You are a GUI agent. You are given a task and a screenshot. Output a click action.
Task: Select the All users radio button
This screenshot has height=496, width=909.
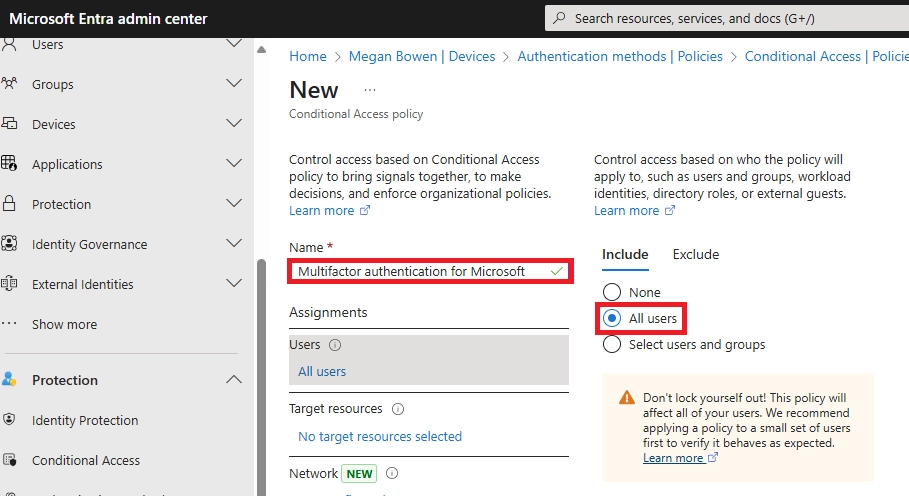click(x=612, y=318)
